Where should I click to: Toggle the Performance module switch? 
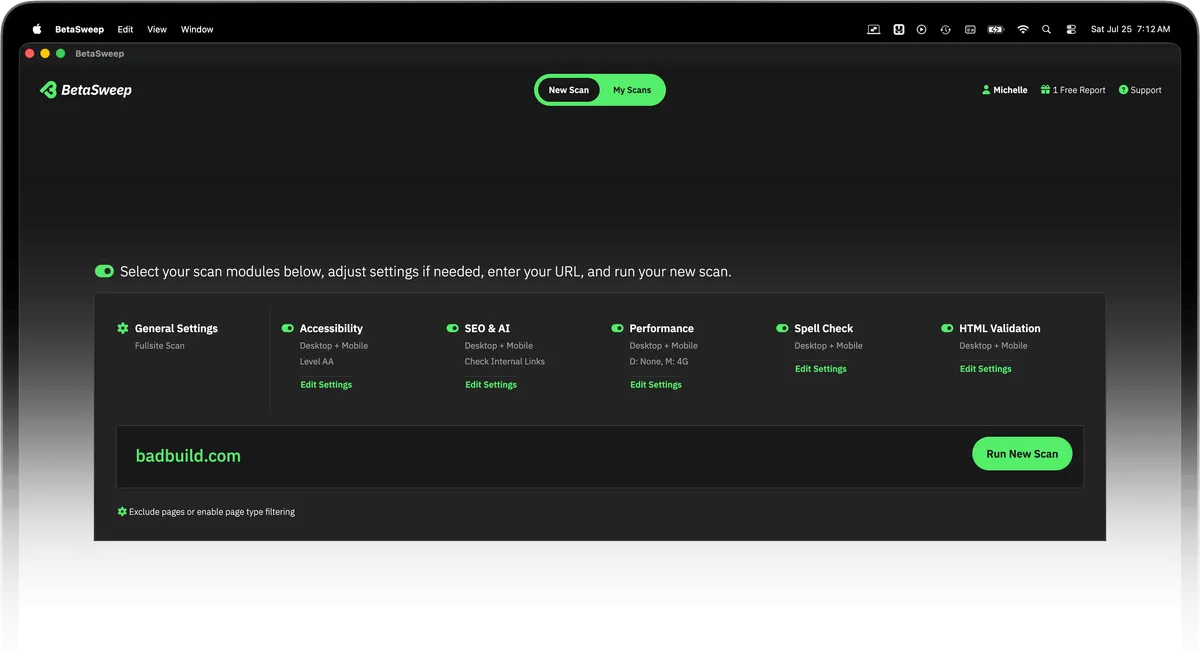click(618, 328)
